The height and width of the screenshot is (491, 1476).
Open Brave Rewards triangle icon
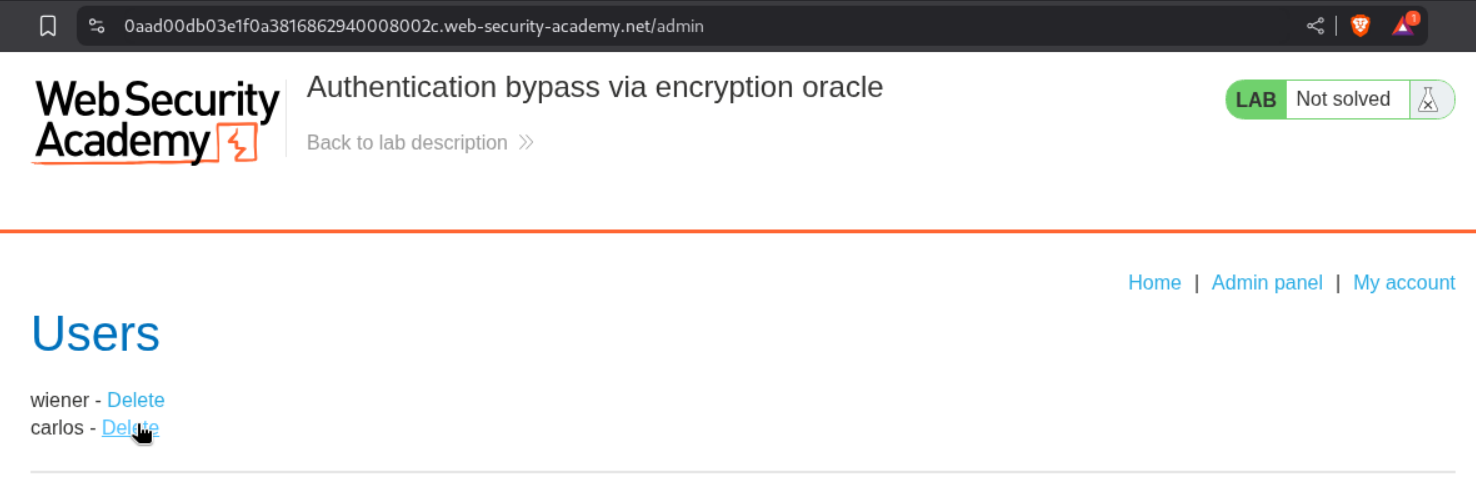1403,26
